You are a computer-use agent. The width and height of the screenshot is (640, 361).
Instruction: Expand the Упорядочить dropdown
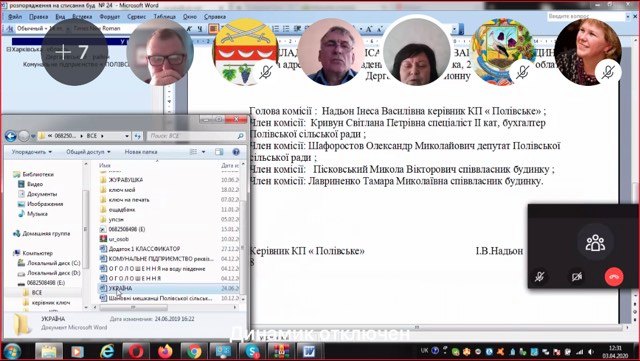pyautogui.click(x=31, y=152)
